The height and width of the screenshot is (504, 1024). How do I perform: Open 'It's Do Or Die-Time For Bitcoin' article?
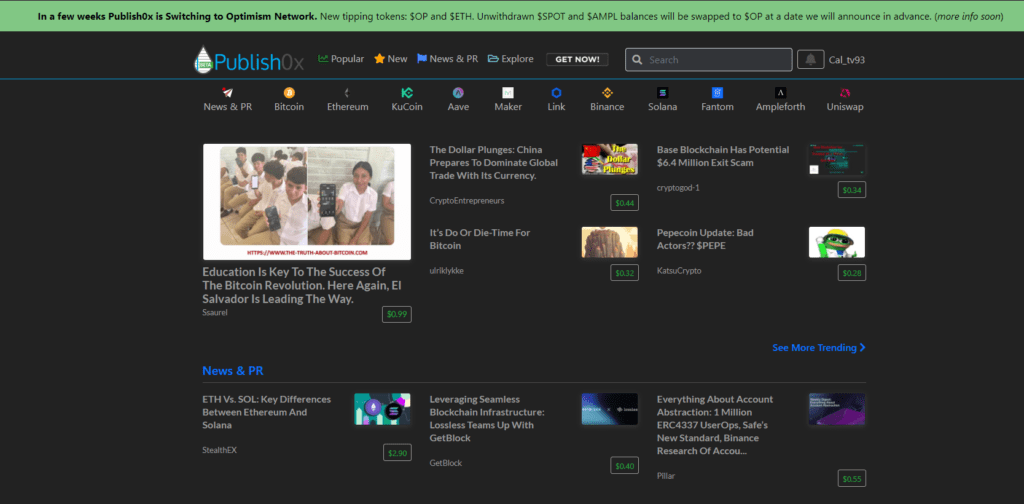click(x=480, y=239)
